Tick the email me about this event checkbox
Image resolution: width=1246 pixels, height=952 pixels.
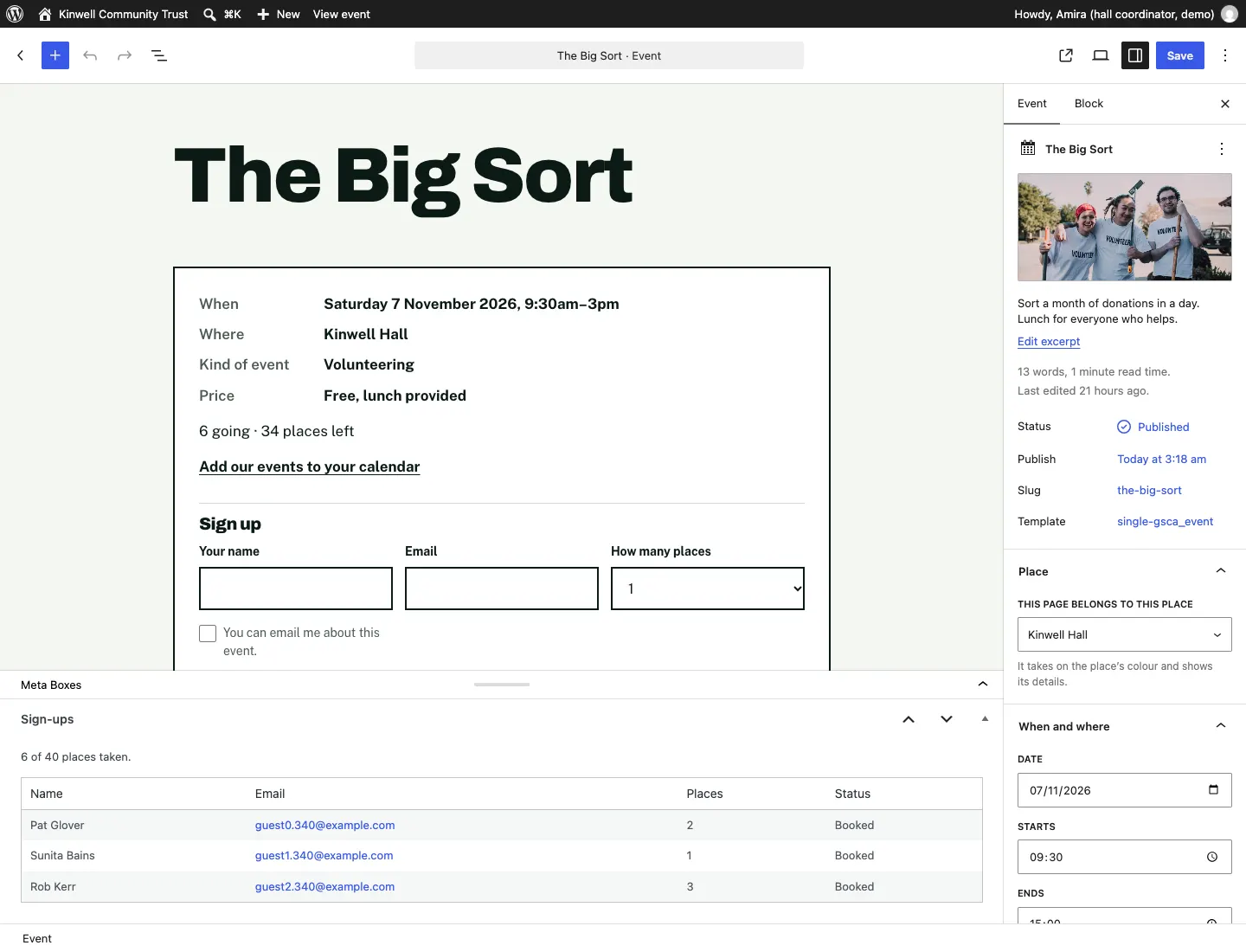click(208, 634)
